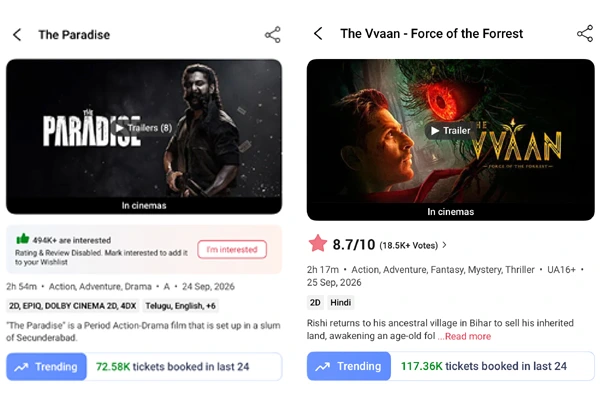Image resolution: width=600 pixels, height=400 pixels.
Task: Play The Vvaan trailer
Action: (x=450, y=131)
